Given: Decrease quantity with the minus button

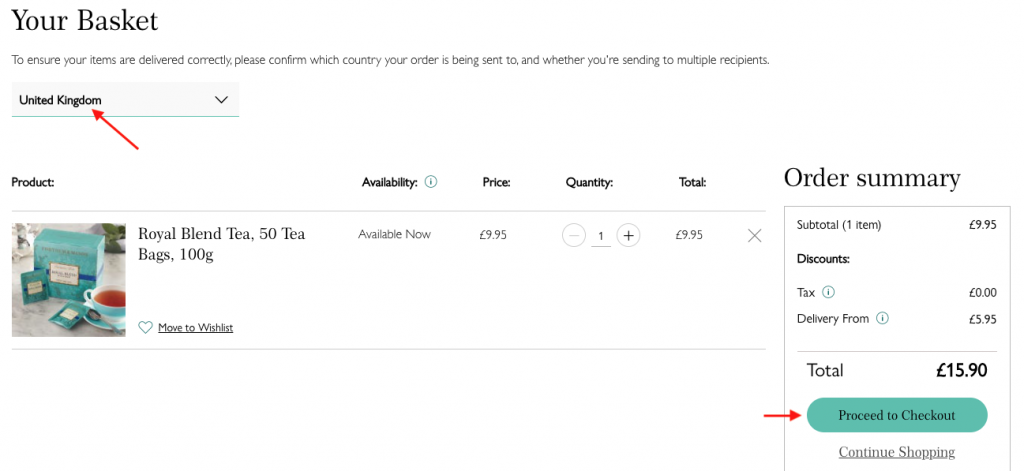Looking at the screenshot, I should pyautogui.click(x=574, y=235).
